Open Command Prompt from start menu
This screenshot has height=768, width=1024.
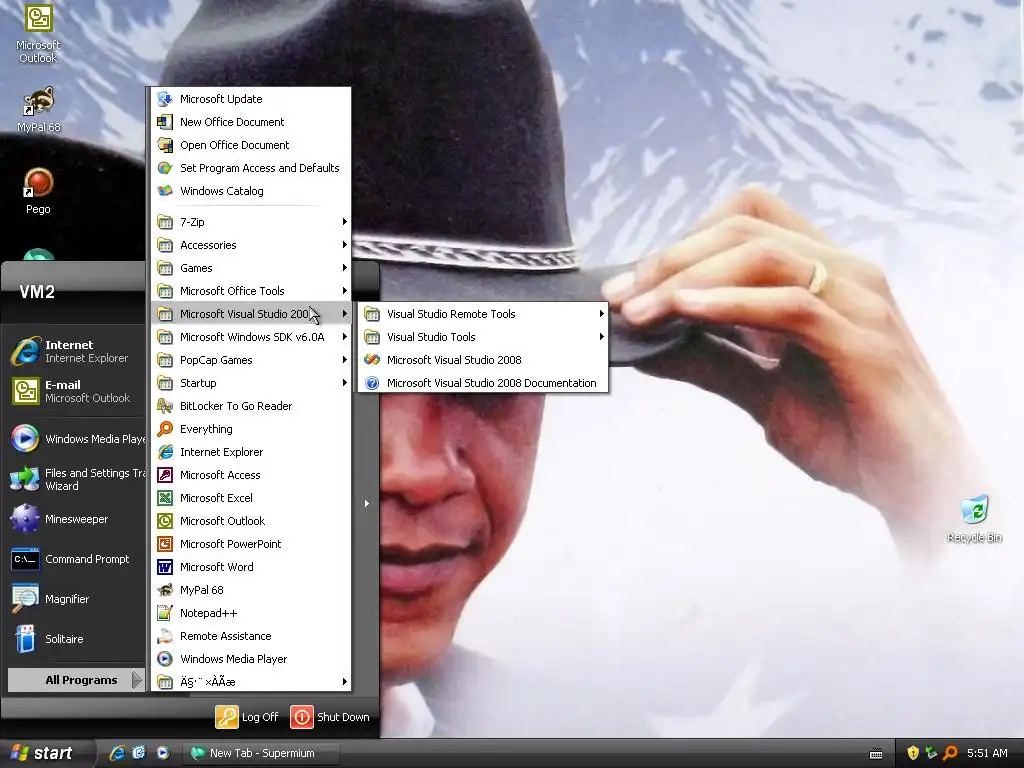[x=75, y=559]
